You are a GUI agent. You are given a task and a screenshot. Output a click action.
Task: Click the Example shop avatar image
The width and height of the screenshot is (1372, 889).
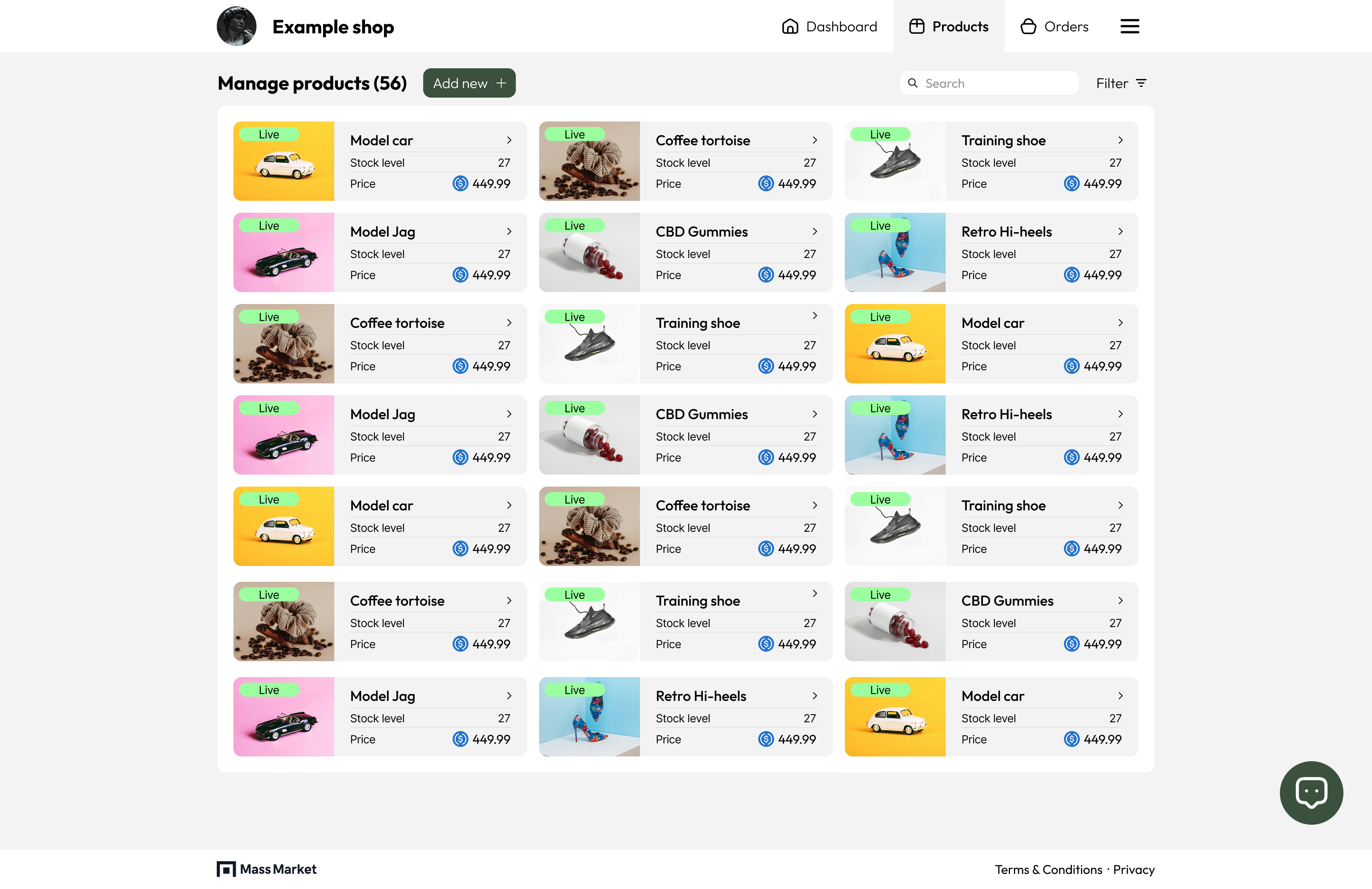click(236, 27)
